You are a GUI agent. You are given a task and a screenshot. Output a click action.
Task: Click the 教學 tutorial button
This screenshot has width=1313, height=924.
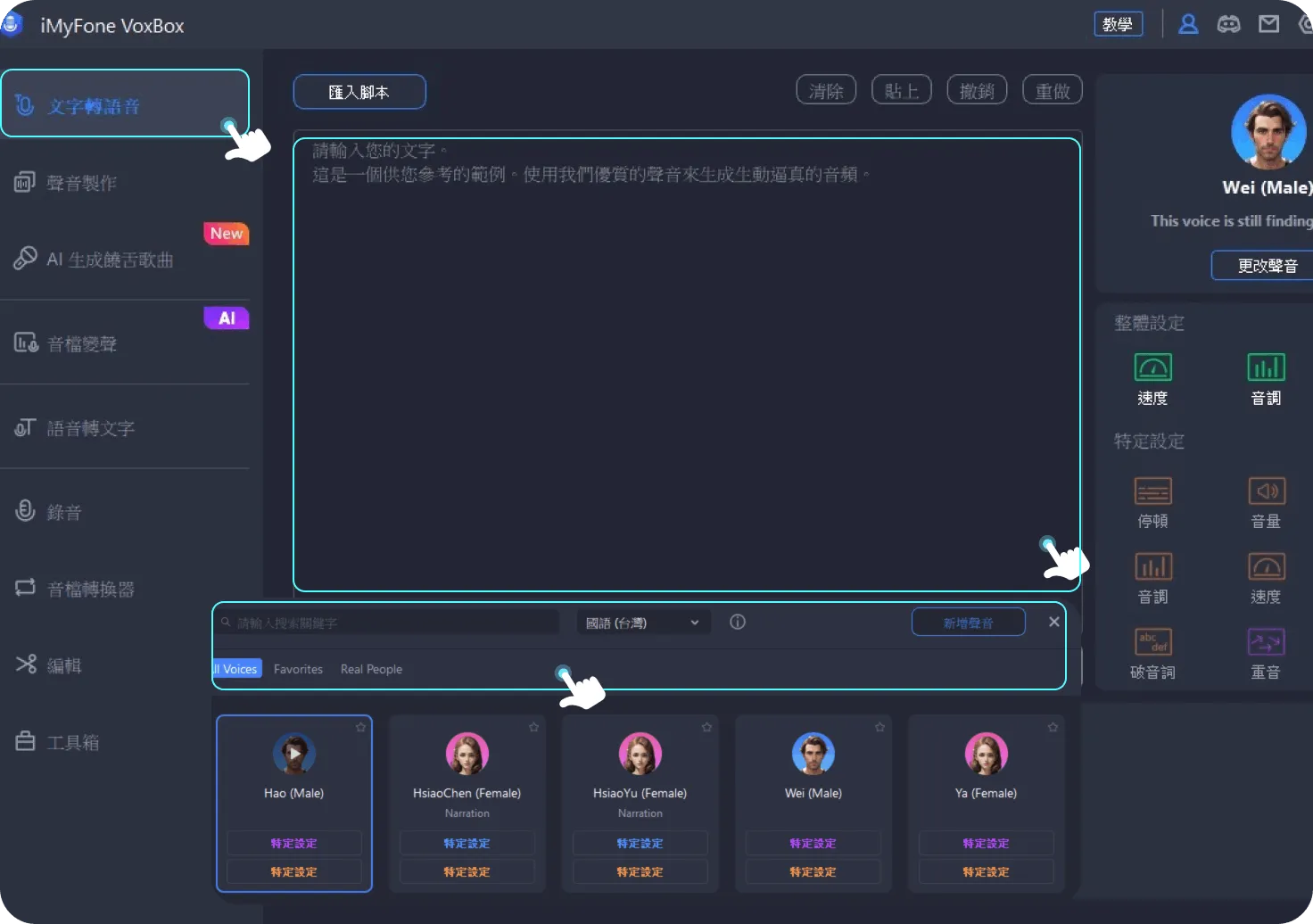1119,24
